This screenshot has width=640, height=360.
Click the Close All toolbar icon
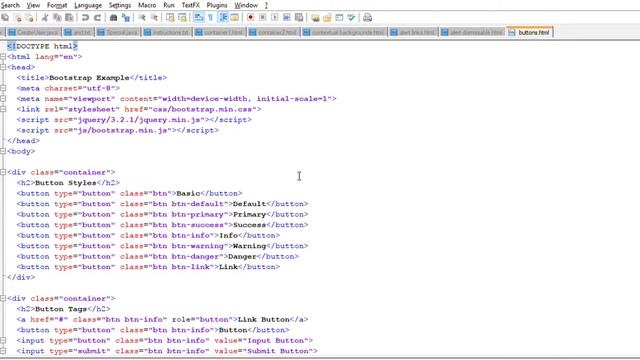tap(29, 18)
